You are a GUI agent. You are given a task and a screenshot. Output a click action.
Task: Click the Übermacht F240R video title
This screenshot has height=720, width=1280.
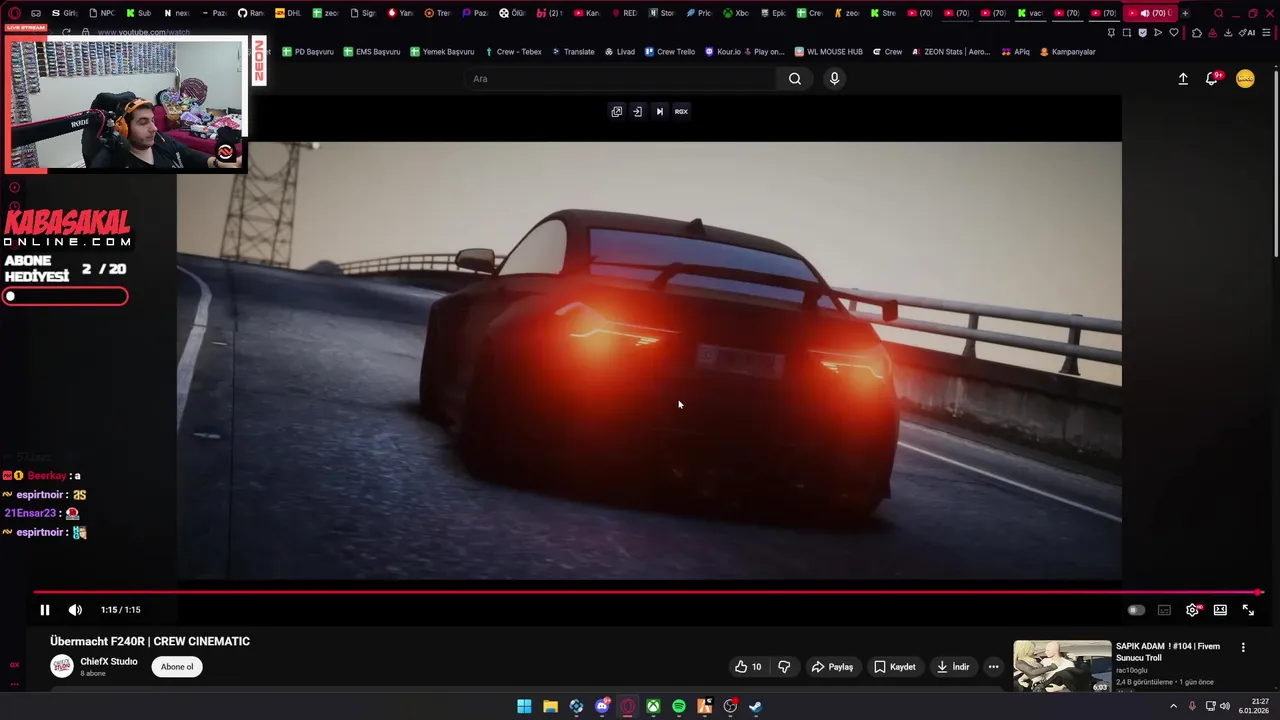150,641
